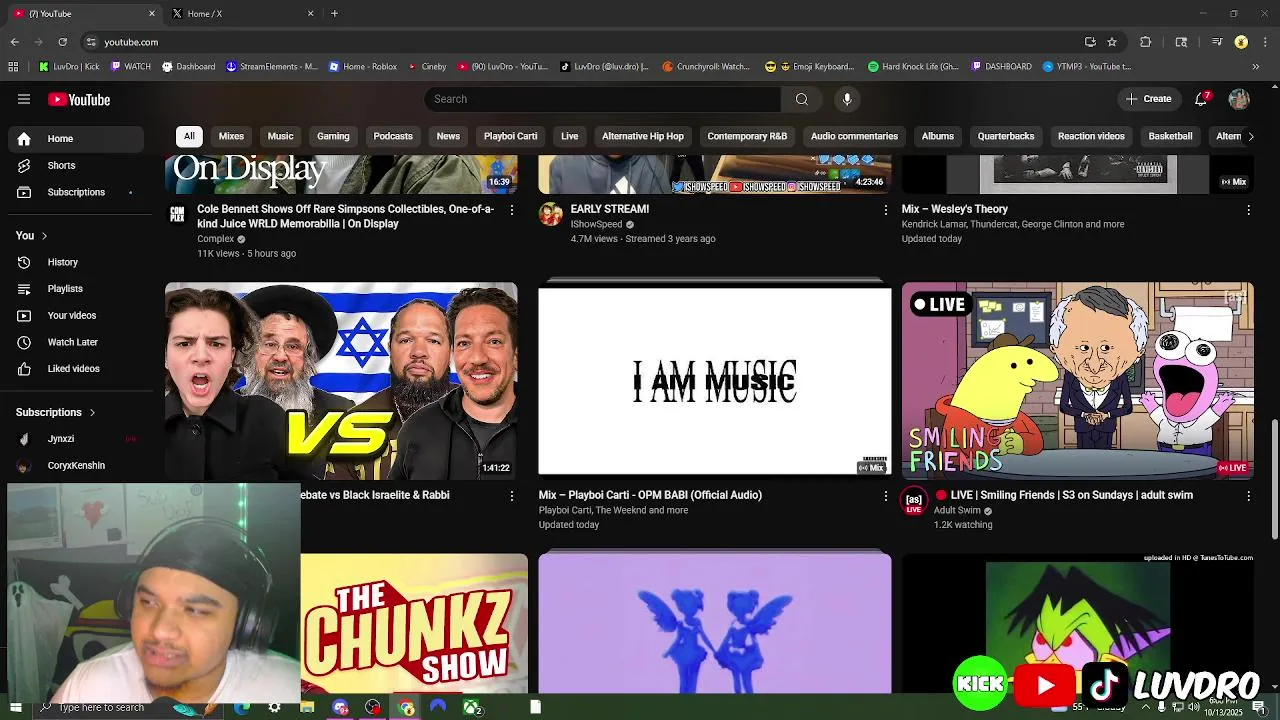Screen dimensions: 1280x720
Task: Open options for Black Israelite & Rabbi video
Action: [x=512, y=496]
